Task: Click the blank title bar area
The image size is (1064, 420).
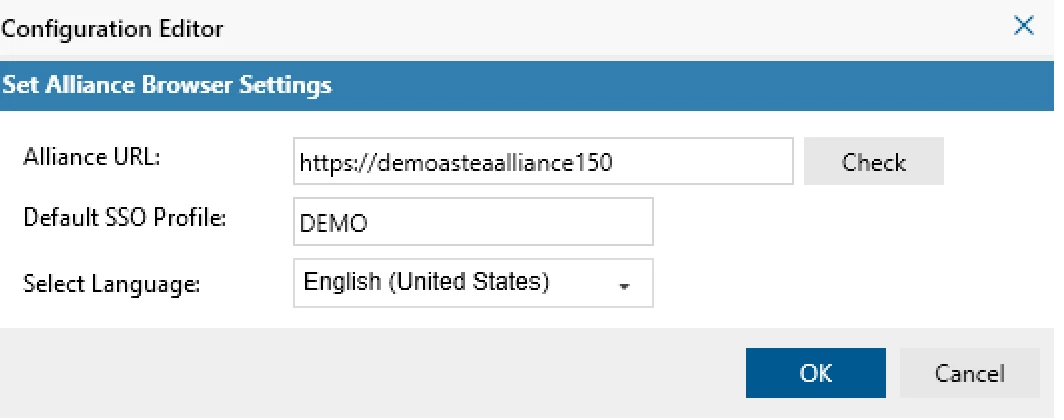Action: coord(600,28)
